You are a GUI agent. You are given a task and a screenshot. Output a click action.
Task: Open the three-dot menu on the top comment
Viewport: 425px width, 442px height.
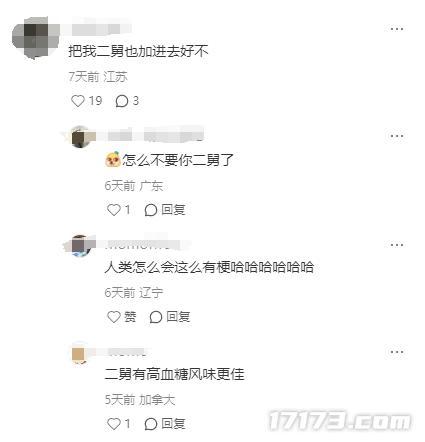(x=397, y=29)
